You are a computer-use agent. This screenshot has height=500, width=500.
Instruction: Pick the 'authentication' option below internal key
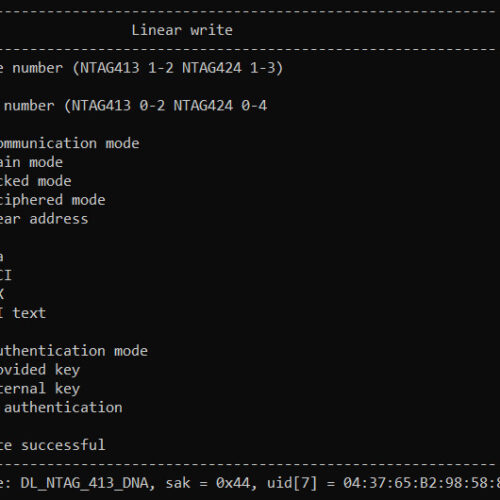click(63, 407)
